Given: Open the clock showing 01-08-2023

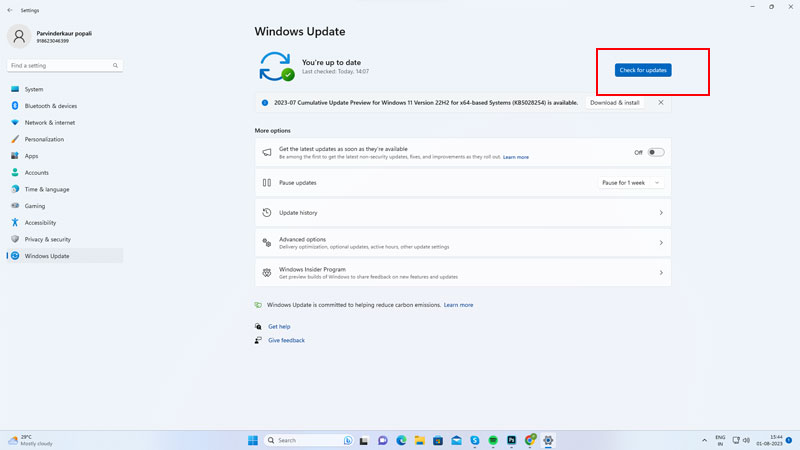Looking at the screenshot, I should 769,440.
